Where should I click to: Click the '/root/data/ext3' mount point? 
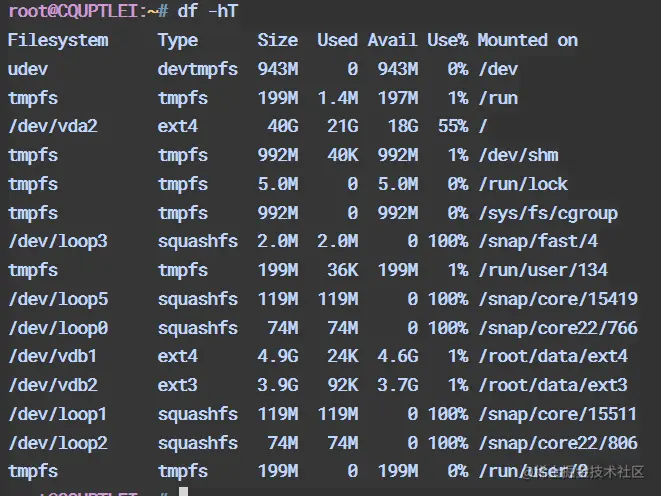tap(553, 385)
